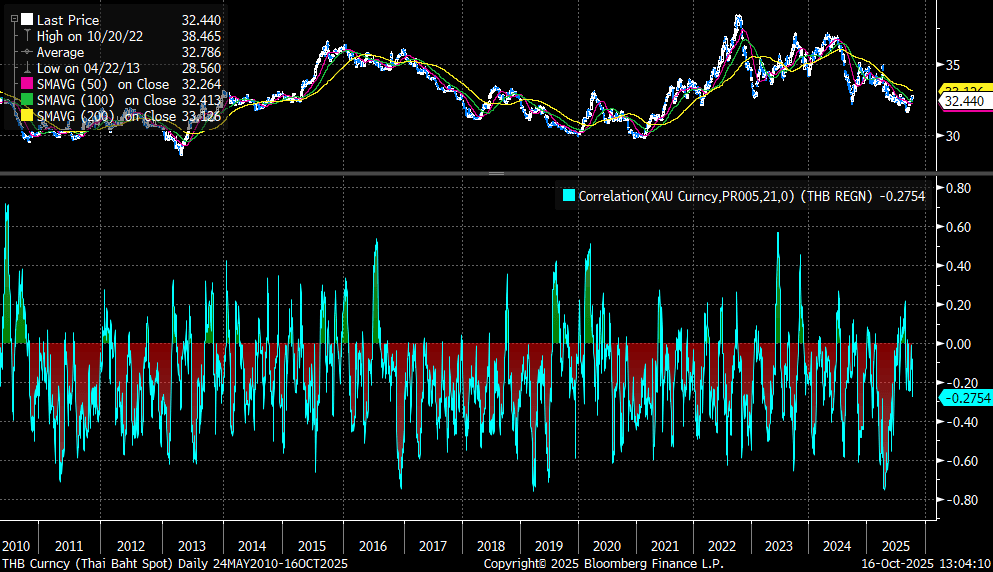Select the 'Last Price' legend label
The image size is (993, 572).
(68, 20)
